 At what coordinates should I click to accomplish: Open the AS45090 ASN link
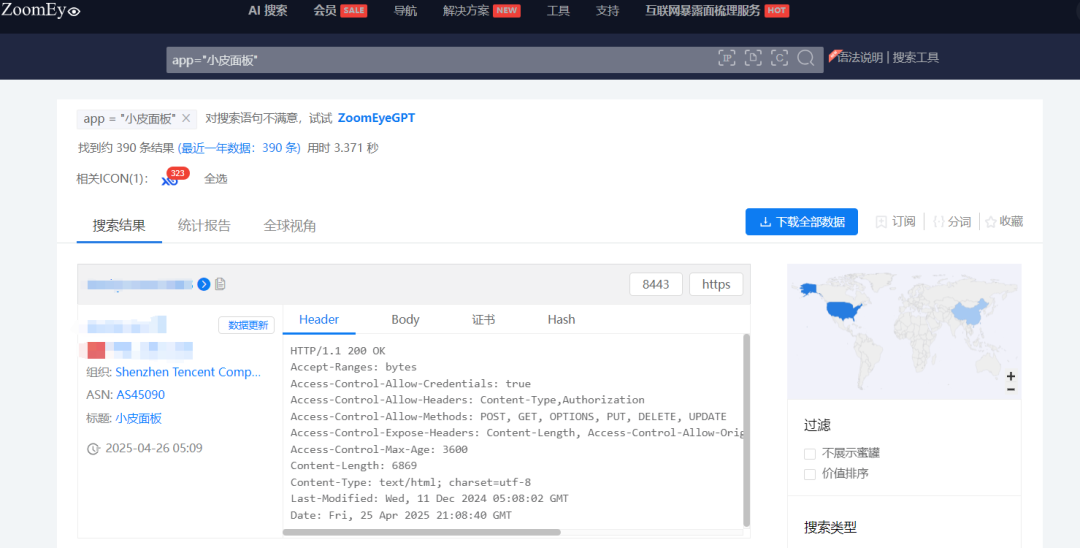pyautogui.click(x=141, y=394)
